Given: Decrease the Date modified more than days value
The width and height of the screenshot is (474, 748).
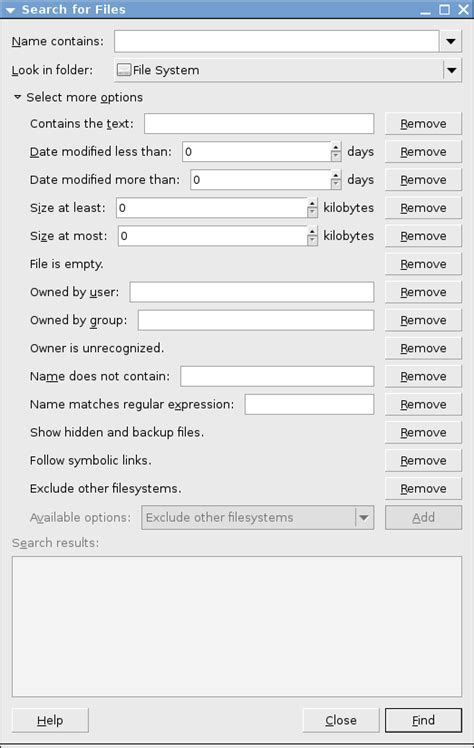Looking at the screenshot, I should point(336,185).
